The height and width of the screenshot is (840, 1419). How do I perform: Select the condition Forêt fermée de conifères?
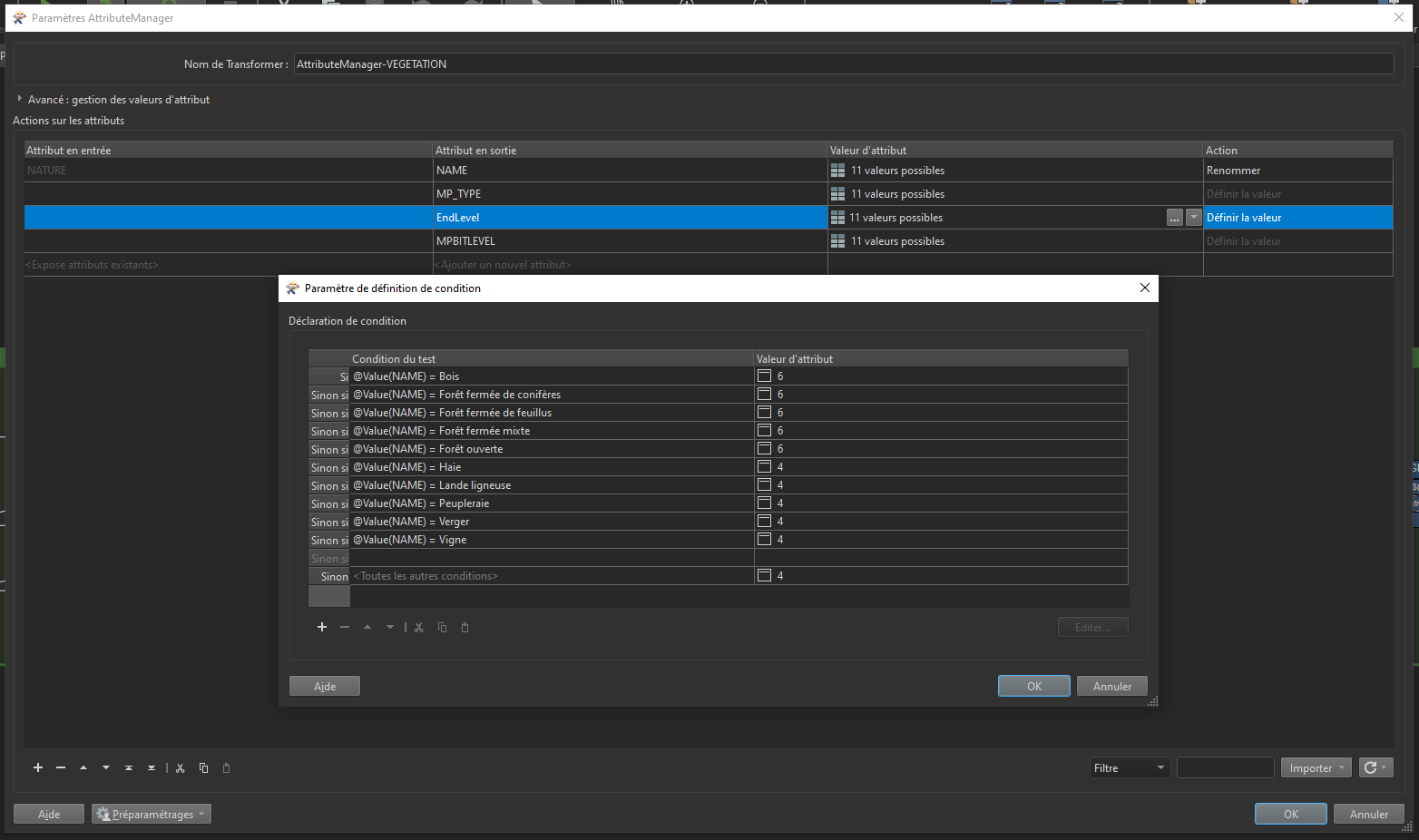coord(552,394)
